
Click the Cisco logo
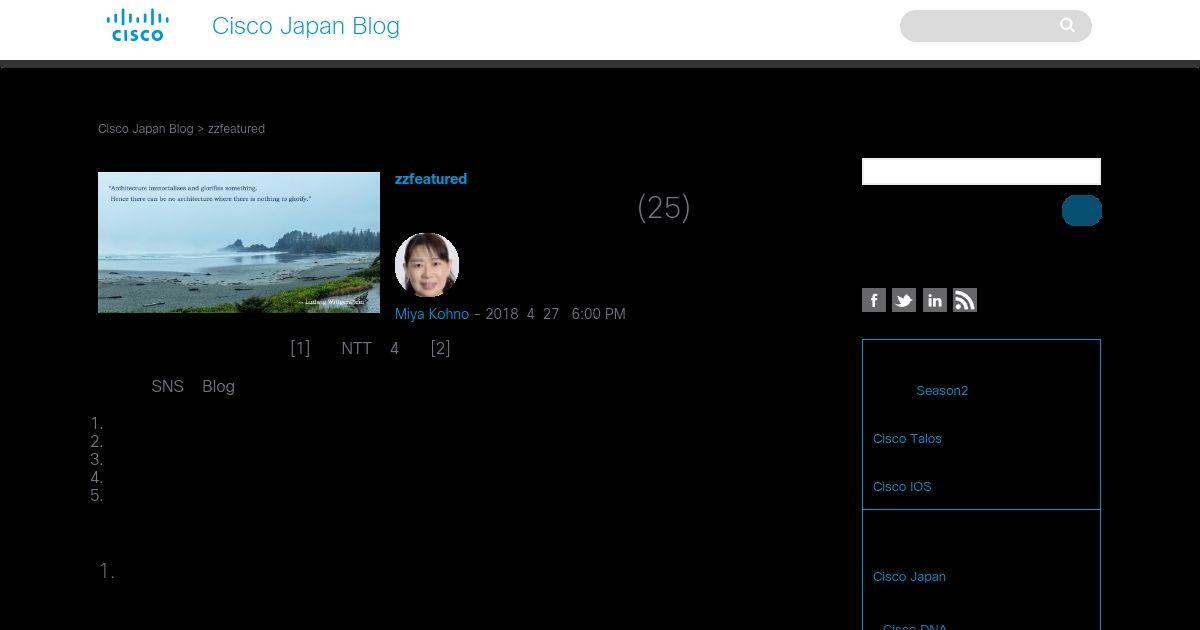[138, 25]
